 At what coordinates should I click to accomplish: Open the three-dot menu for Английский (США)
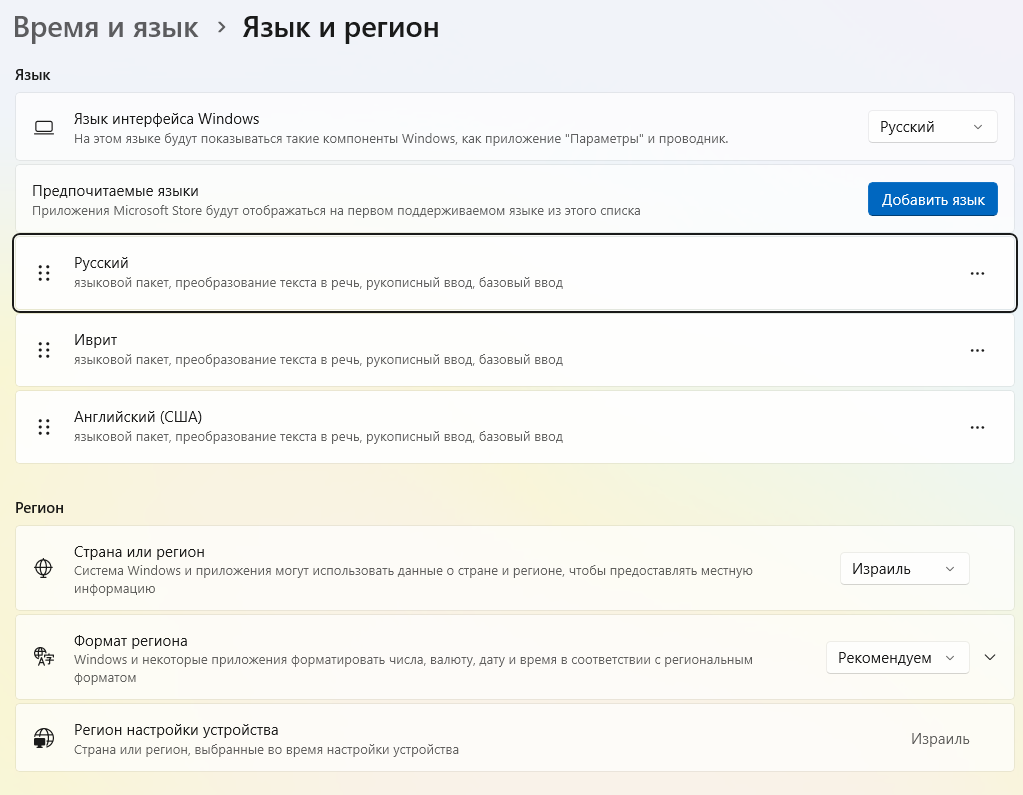[x=977, y=427]
